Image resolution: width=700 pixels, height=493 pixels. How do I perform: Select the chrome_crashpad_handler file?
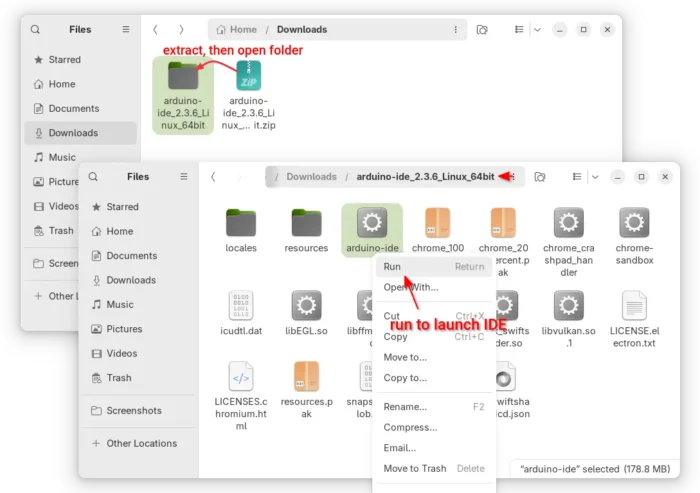tap(568, 242)
